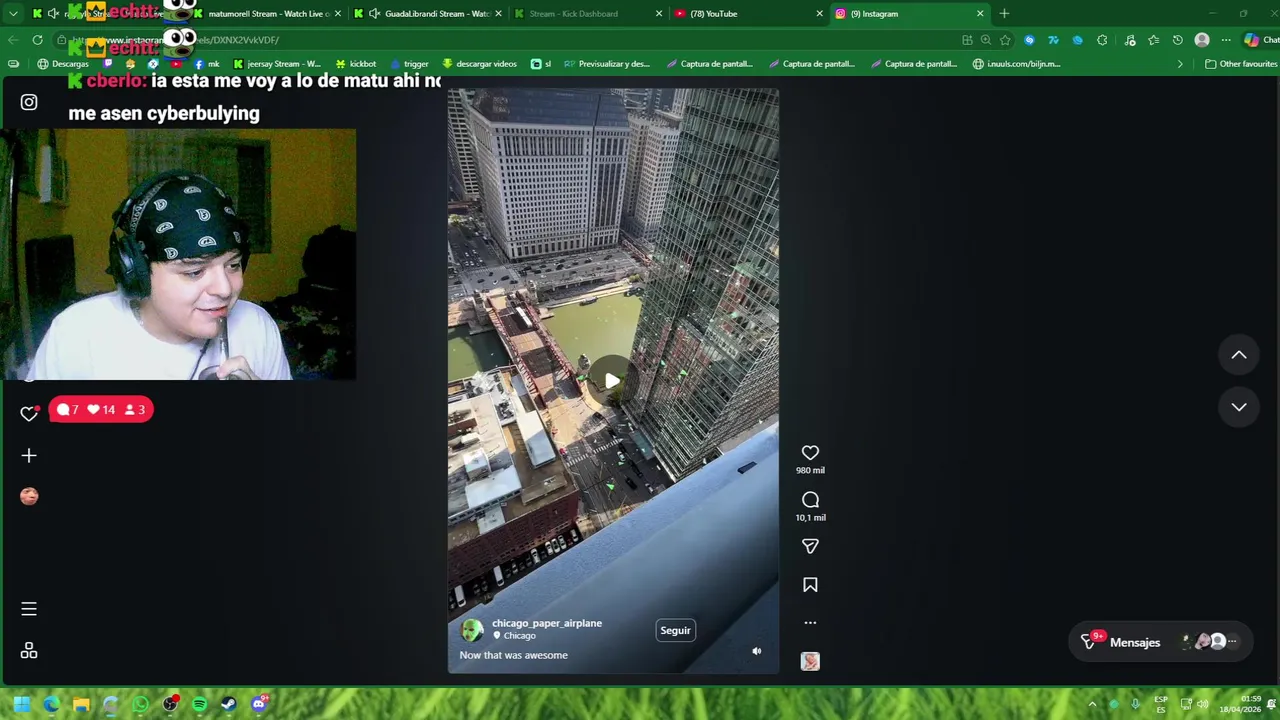This screenshot has height=720, width=1280.
Task: Open the descargar videos bookmark
Action: pyautogui.click(x=480, y=64)
